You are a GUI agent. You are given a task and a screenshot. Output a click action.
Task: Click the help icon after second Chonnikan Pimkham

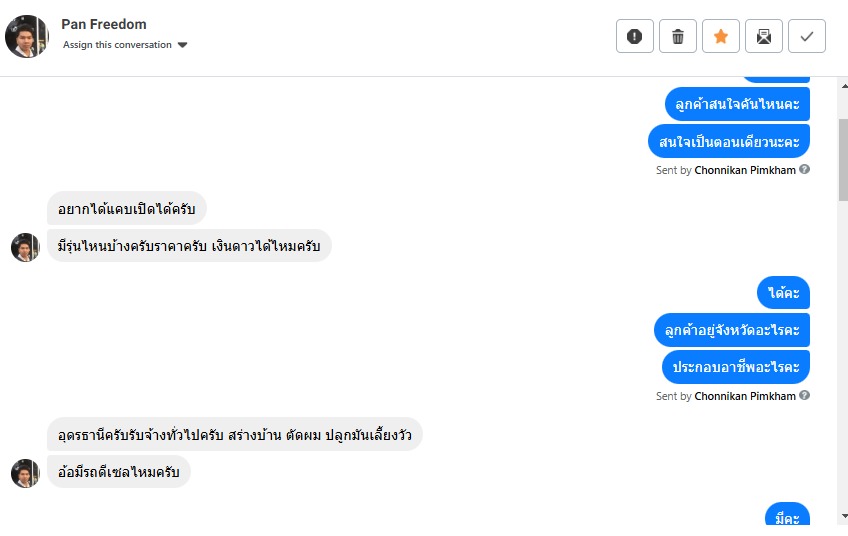805,396
